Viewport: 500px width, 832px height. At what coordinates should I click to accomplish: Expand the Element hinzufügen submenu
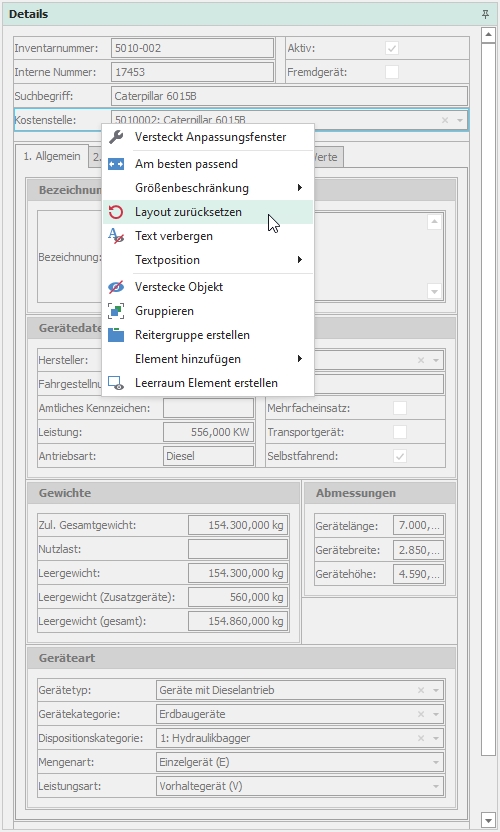click(x=300, y=359)
